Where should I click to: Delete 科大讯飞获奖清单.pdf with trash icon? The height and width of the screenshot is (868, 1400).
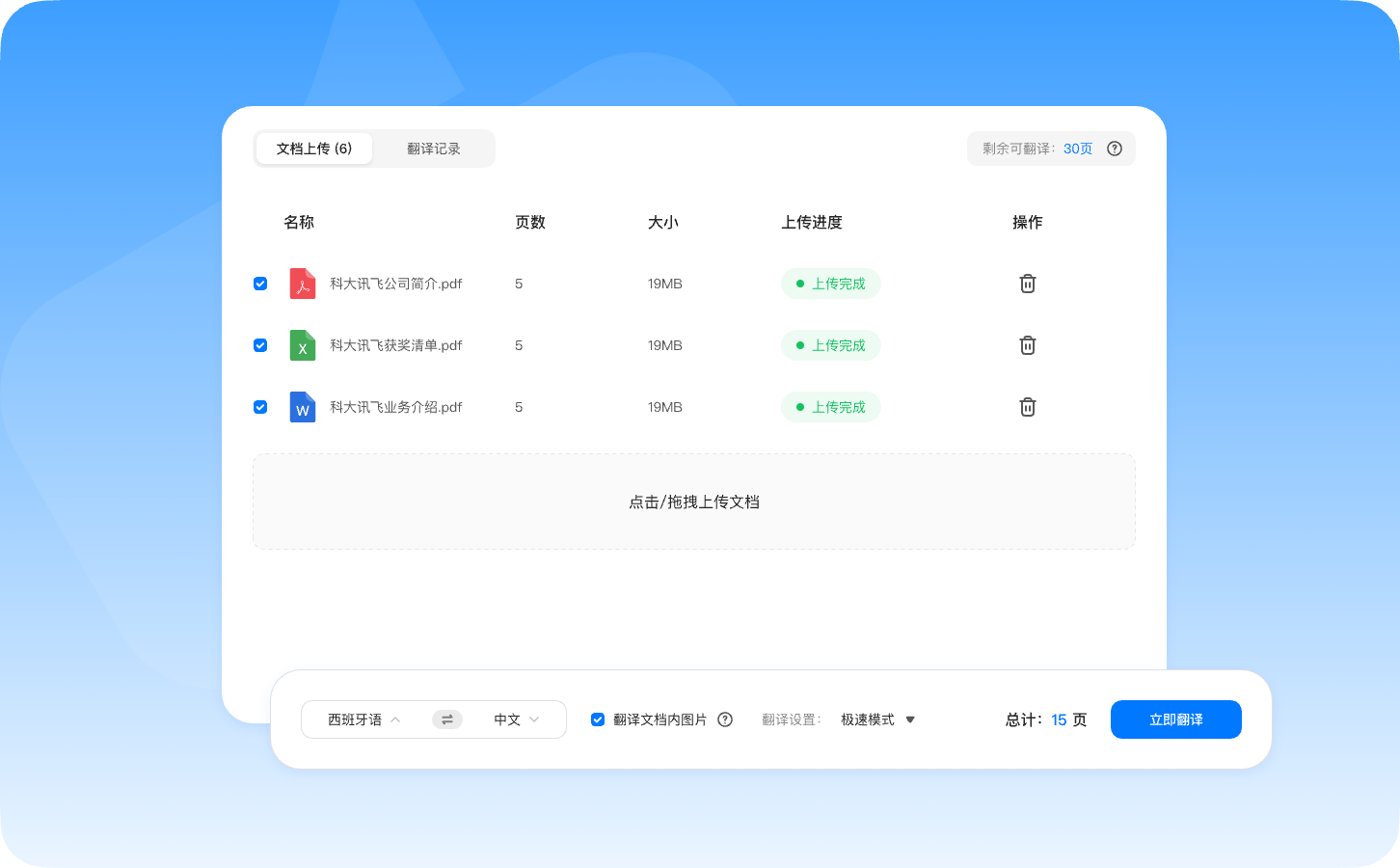tap(1028, 345)
